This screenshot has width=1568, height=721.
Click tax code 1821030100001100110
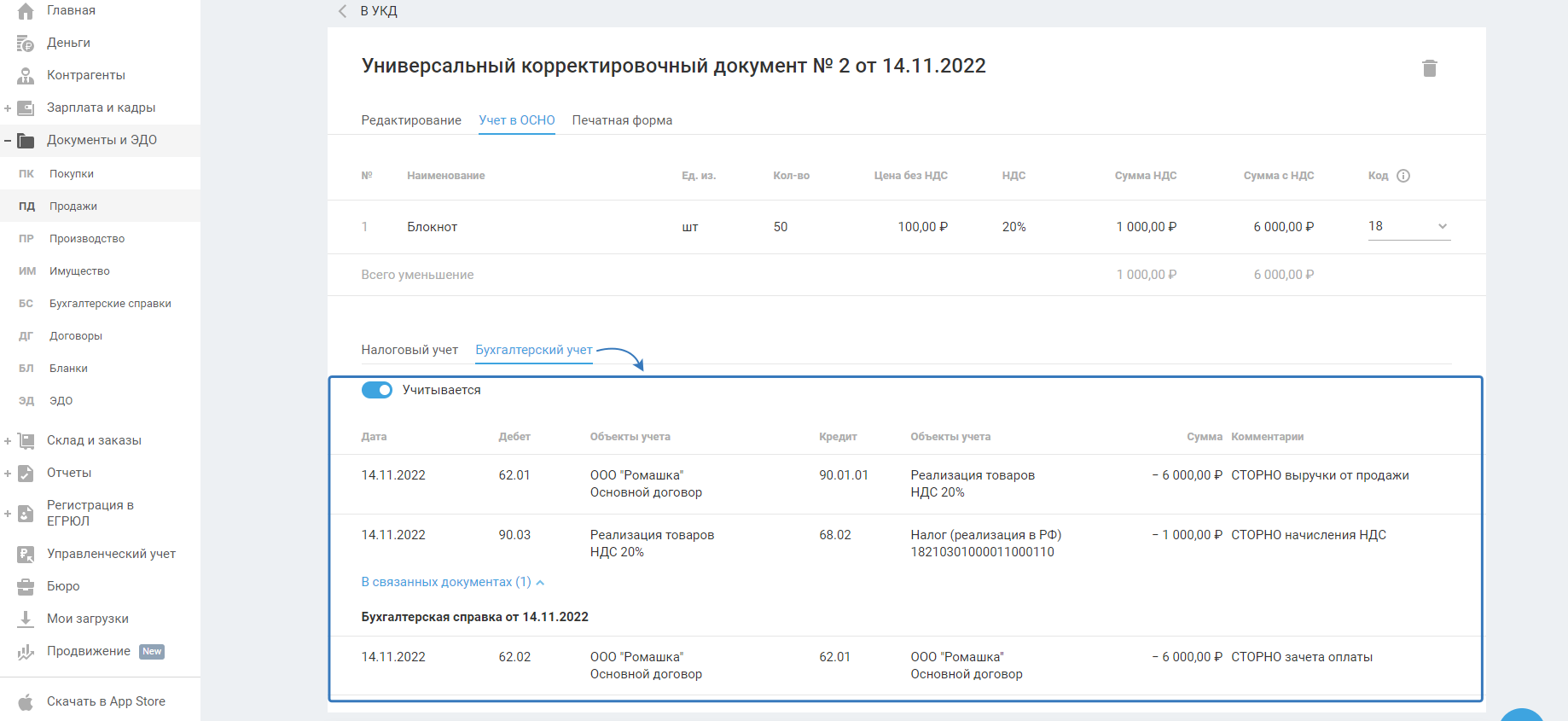click(x=983, y=552)
